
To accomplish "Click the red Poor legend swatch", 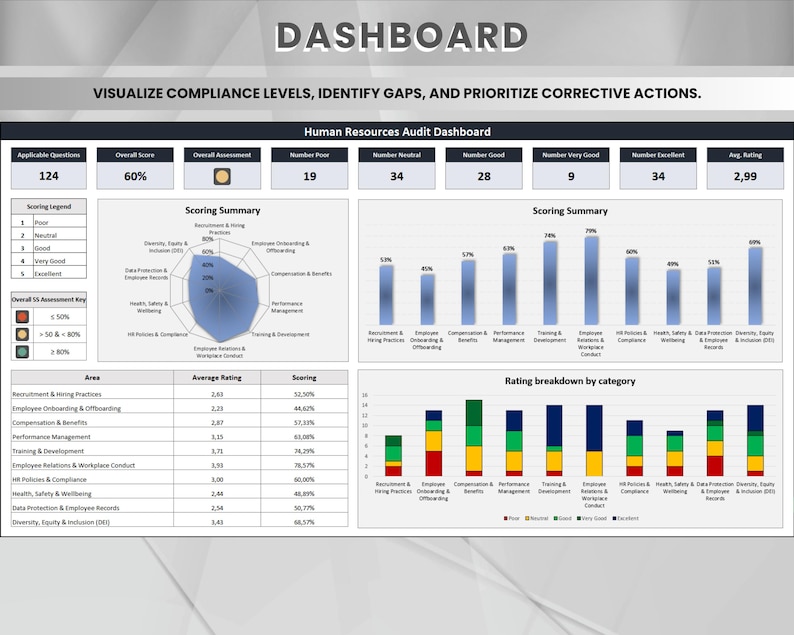I will click(505, 519).
